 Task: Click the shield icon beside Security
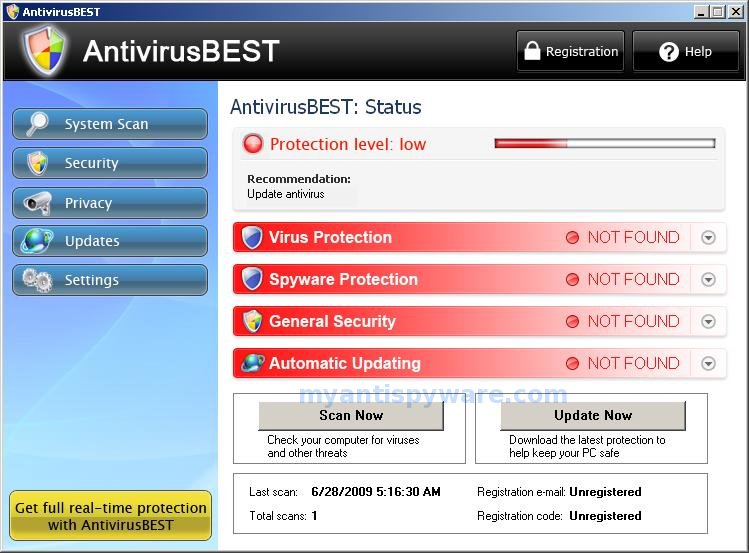coord(38,163)
